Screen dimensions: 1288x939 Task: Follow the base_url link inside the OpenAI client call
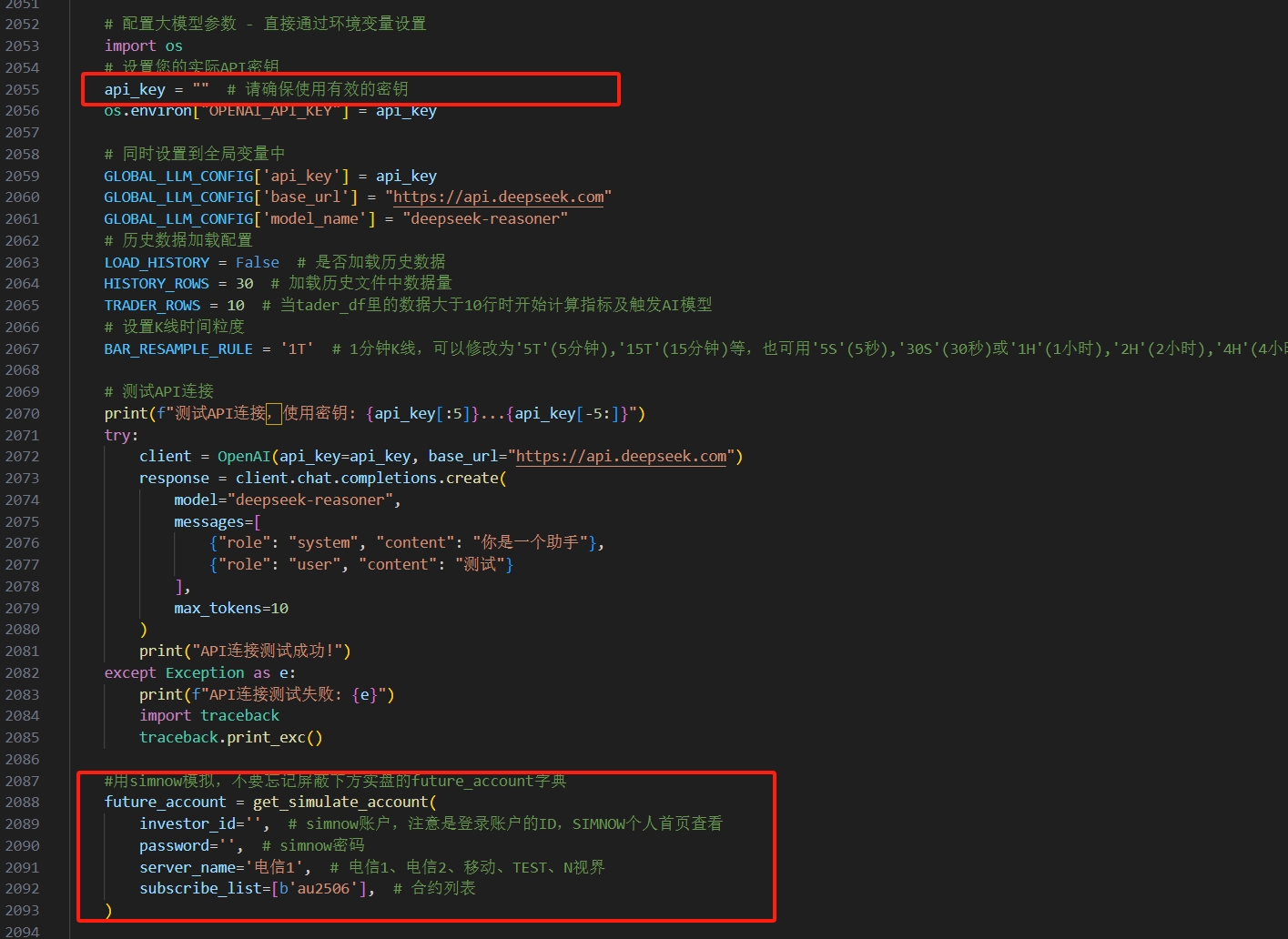(x=622, y=457)
